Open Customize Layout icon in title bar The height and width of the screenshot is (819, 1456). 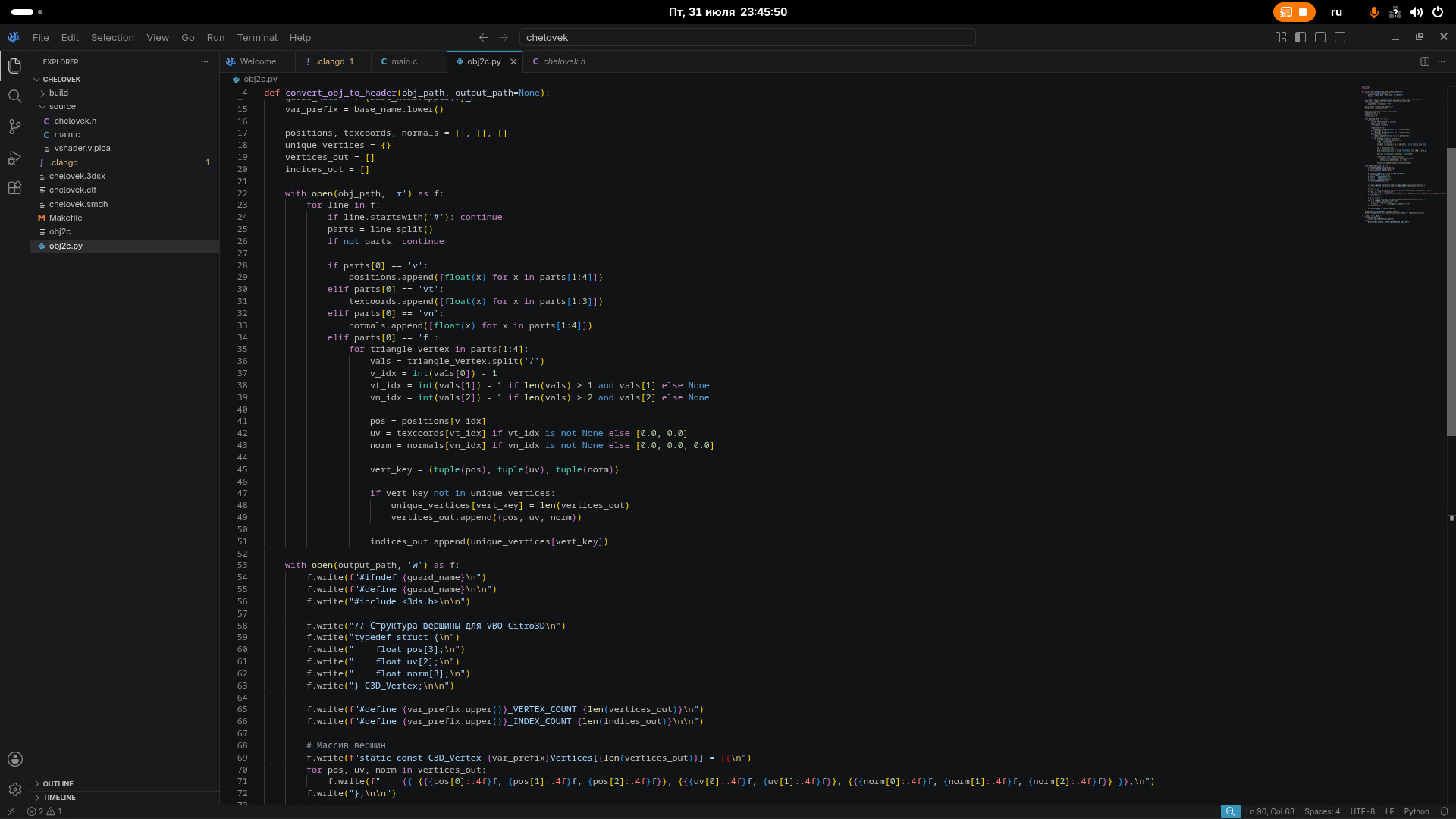[x=1281, y=37]
